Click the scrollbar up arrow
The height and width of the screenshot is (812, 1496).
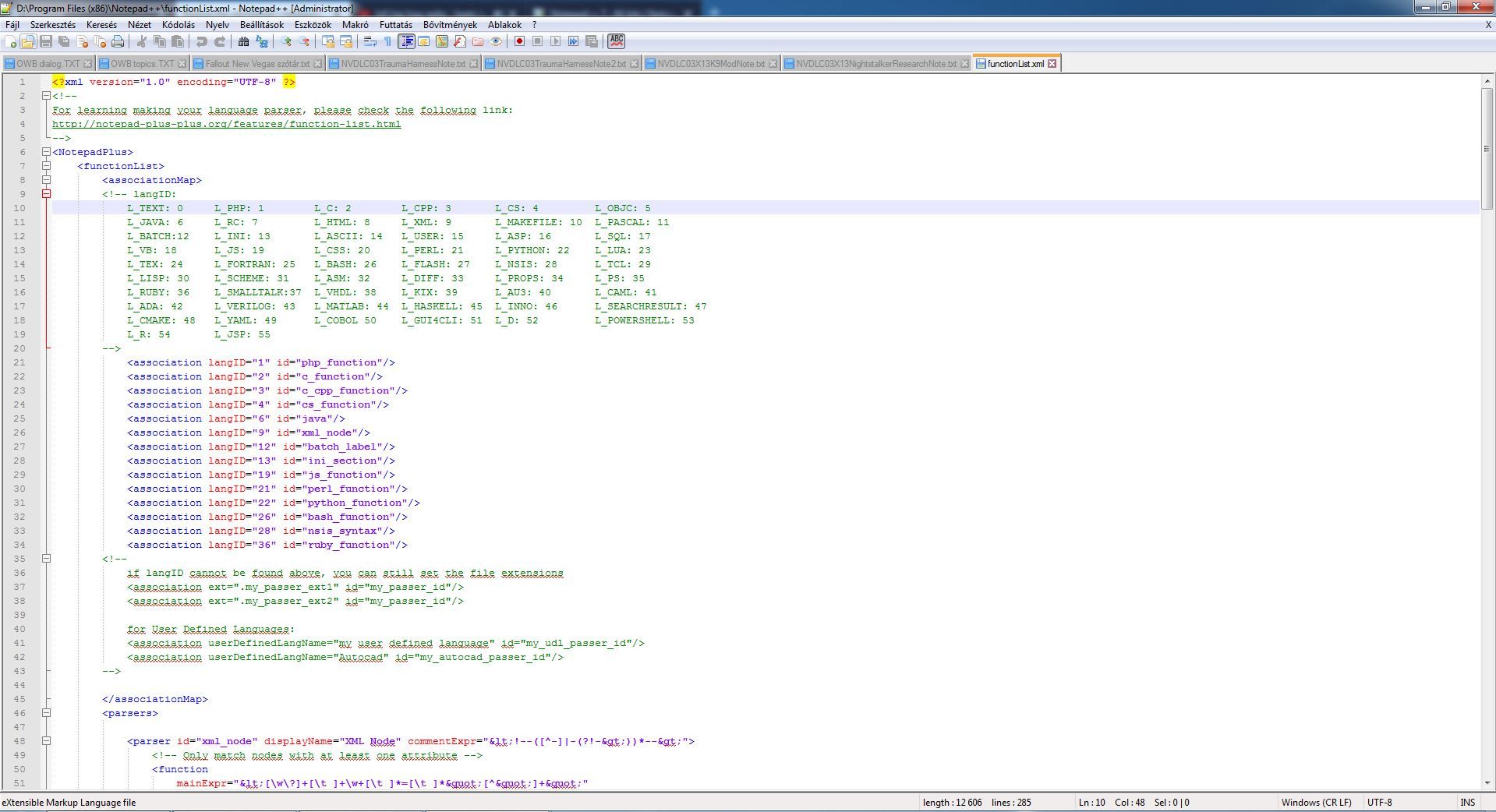(1487, 81)
